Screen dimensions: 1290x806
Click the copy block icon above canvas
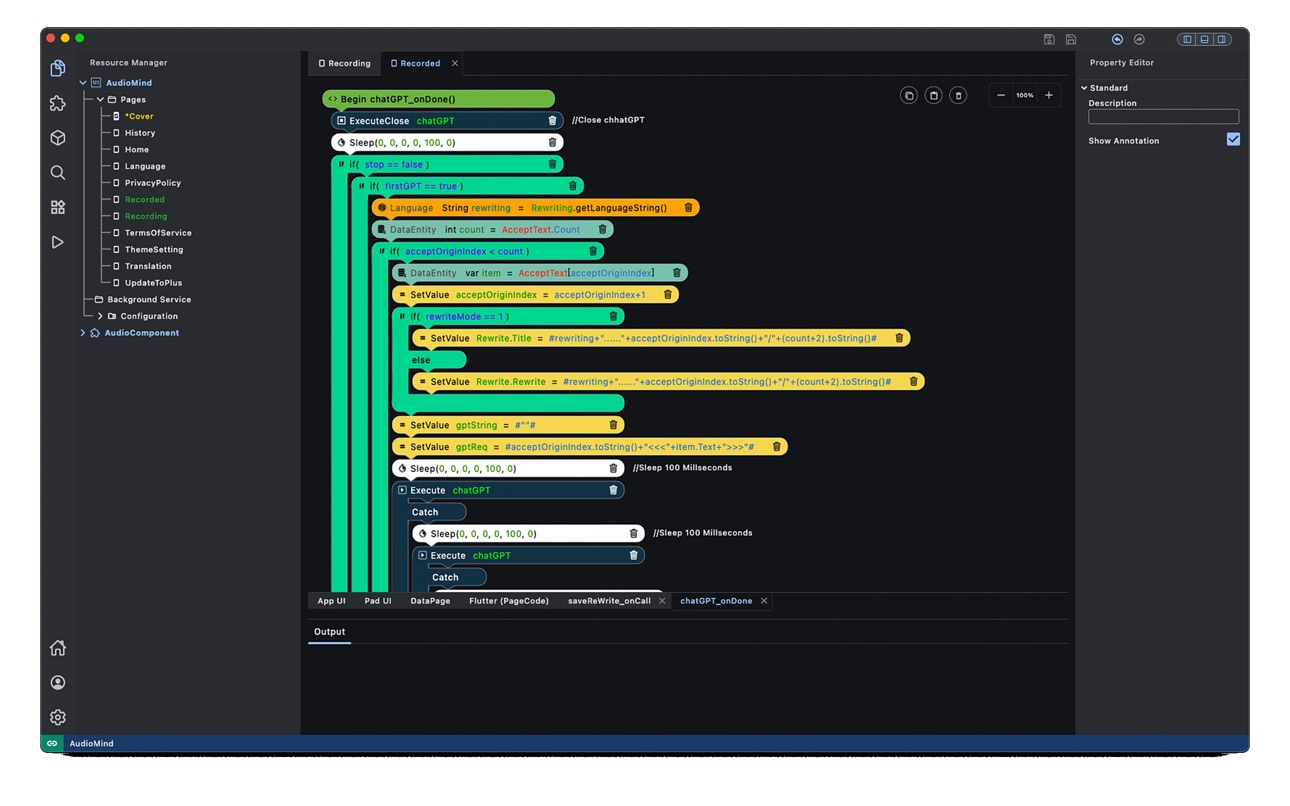pos(908,96)
